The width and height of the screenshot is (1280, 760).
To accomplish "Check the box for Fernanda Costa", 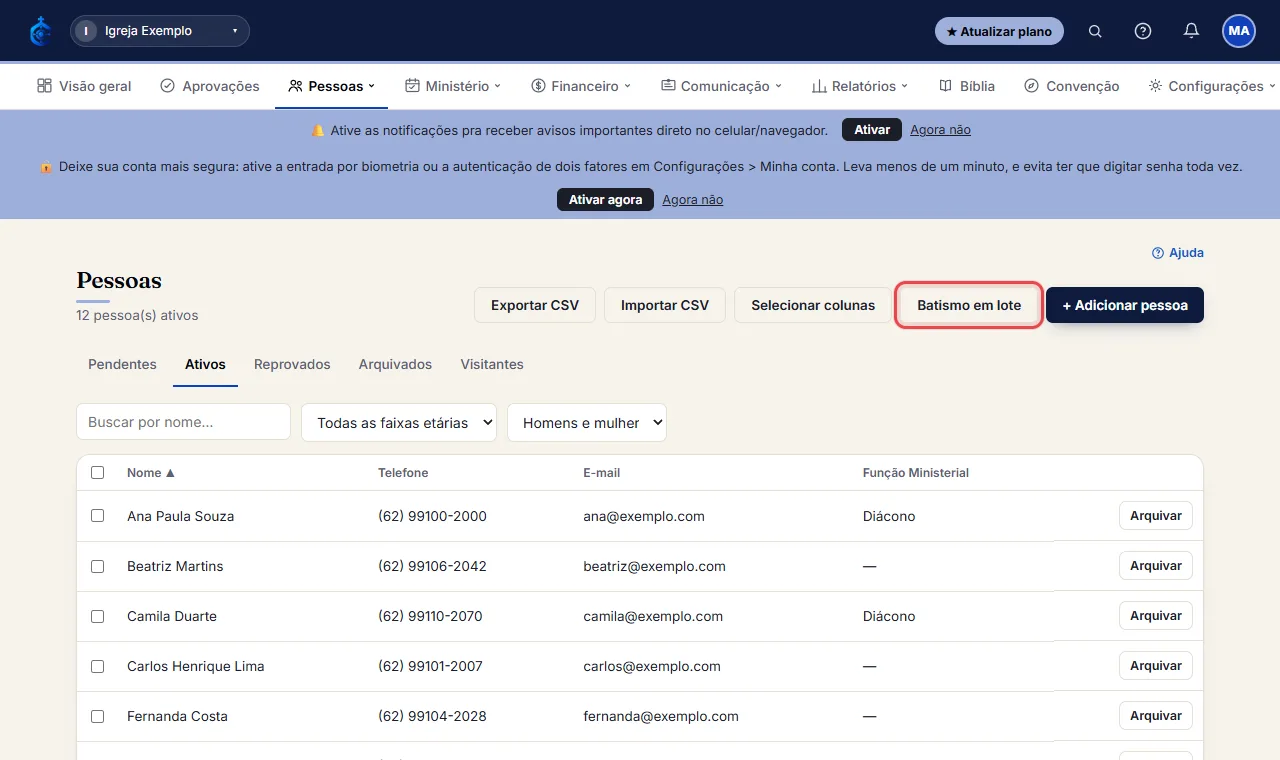I will 97,716.
